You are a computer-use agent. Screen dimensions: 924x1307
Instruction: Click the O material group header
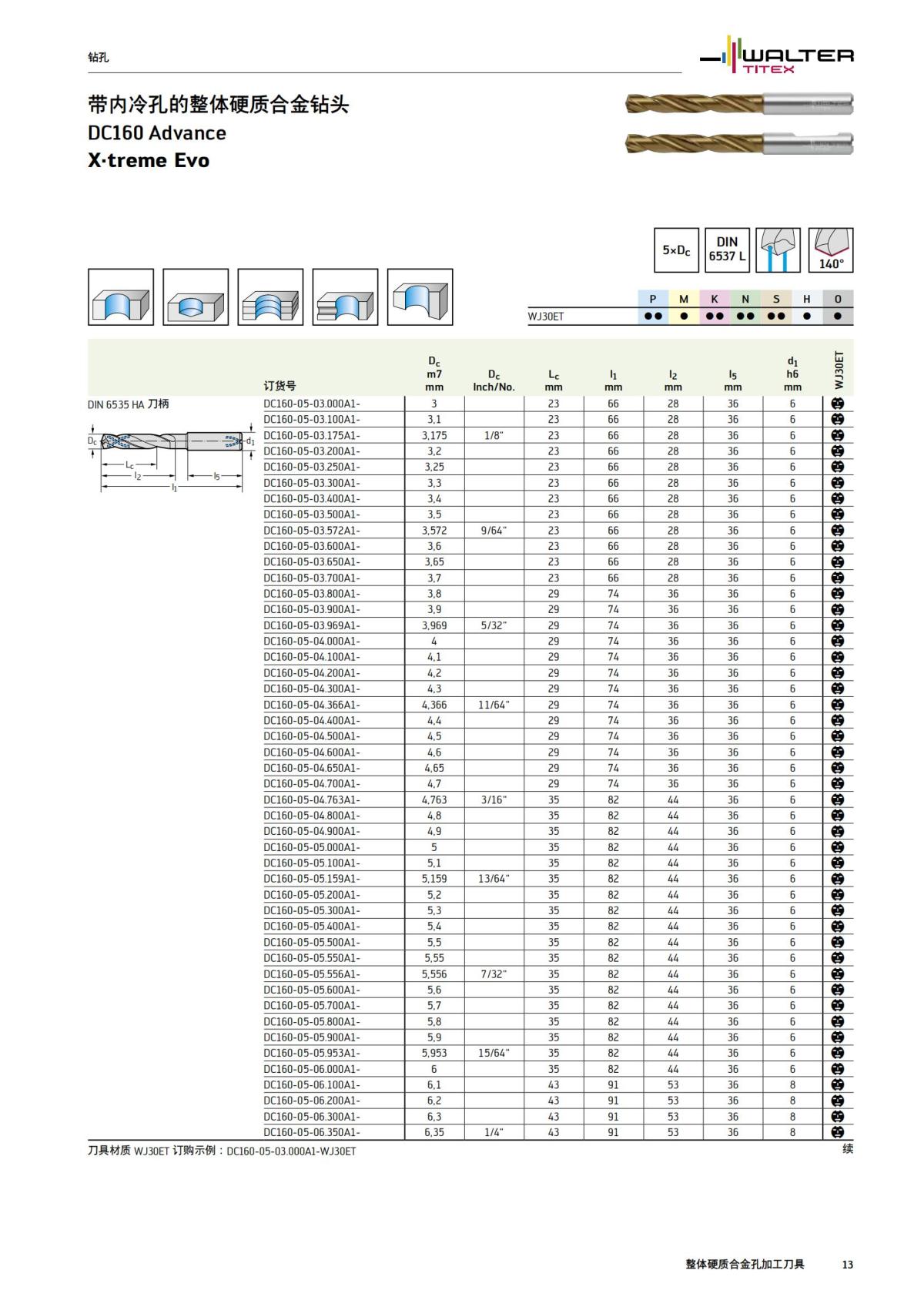coord(838,299)
